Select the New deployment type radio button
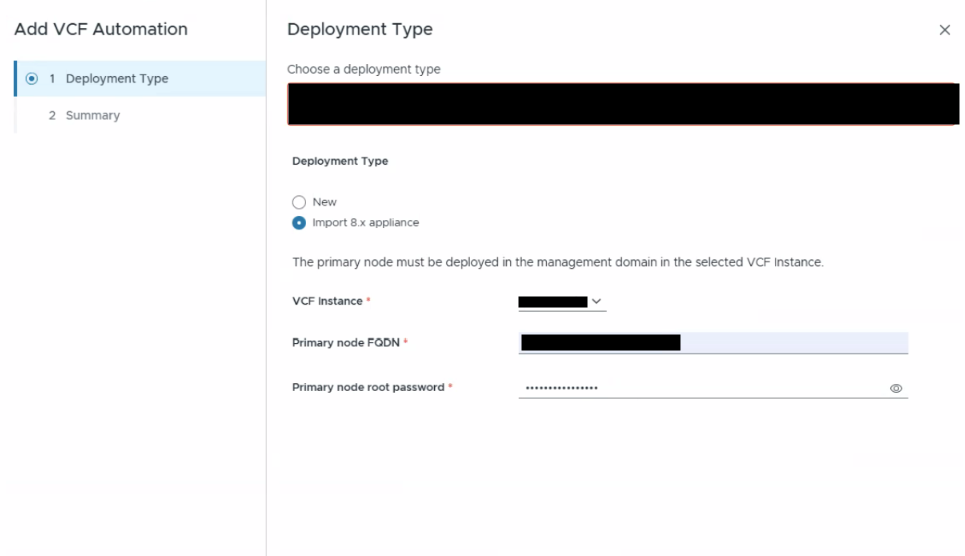Viewport: 965px width, 556px height. tap(299, 202)
